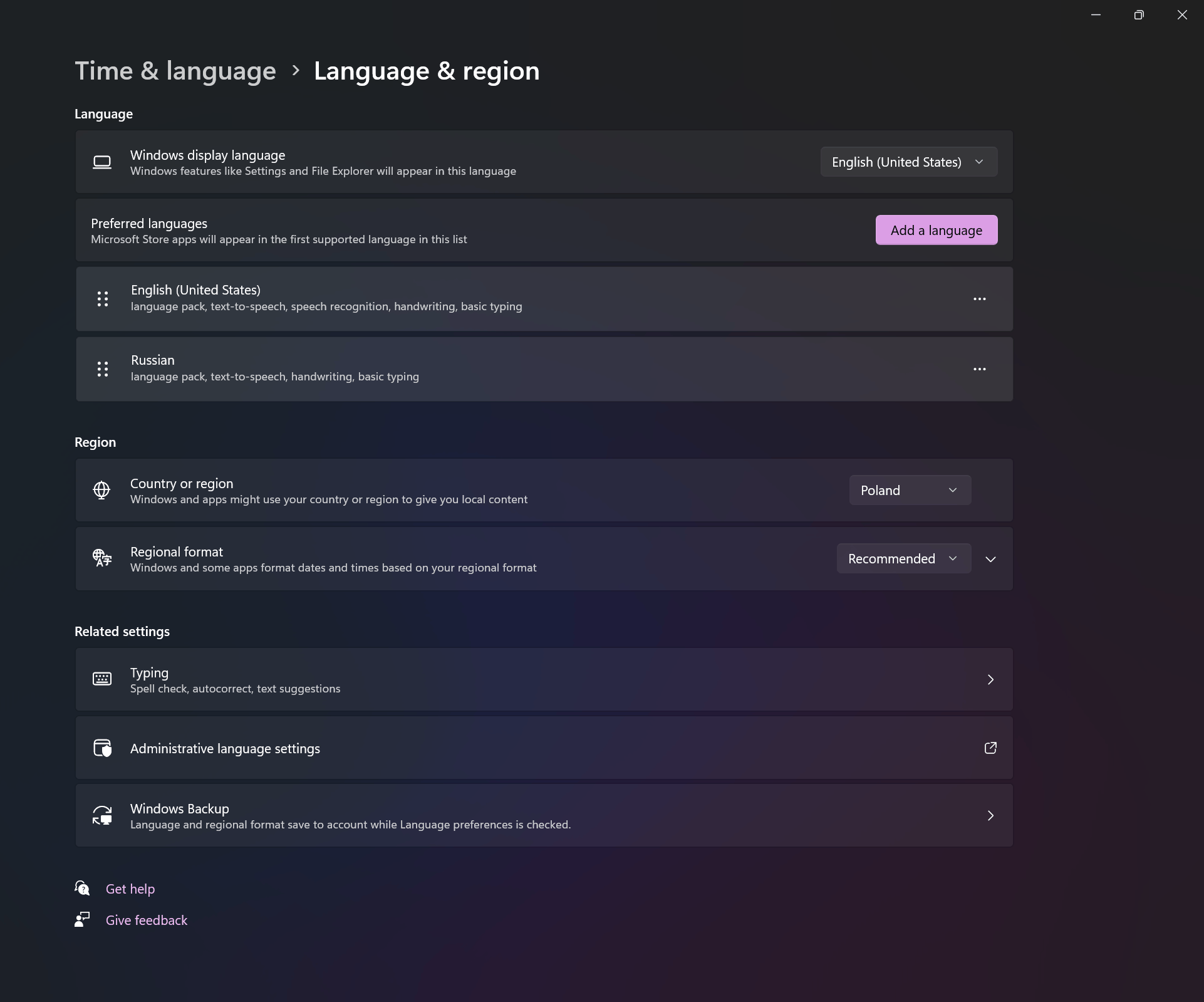This screenshot has height=1002, width=1204.
Task: Open the Recommended regional format dropdown
Action: [903, 558]
